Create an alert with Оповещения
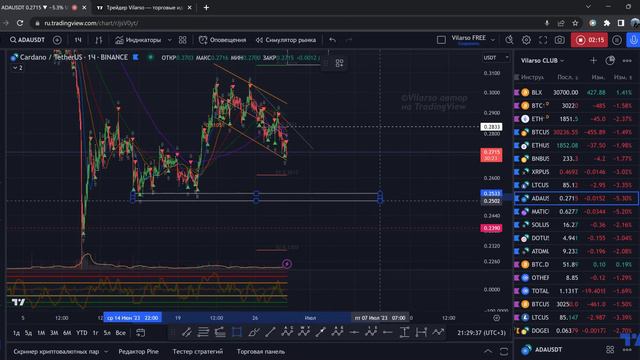The image size is (640, 360). (222, 40)
